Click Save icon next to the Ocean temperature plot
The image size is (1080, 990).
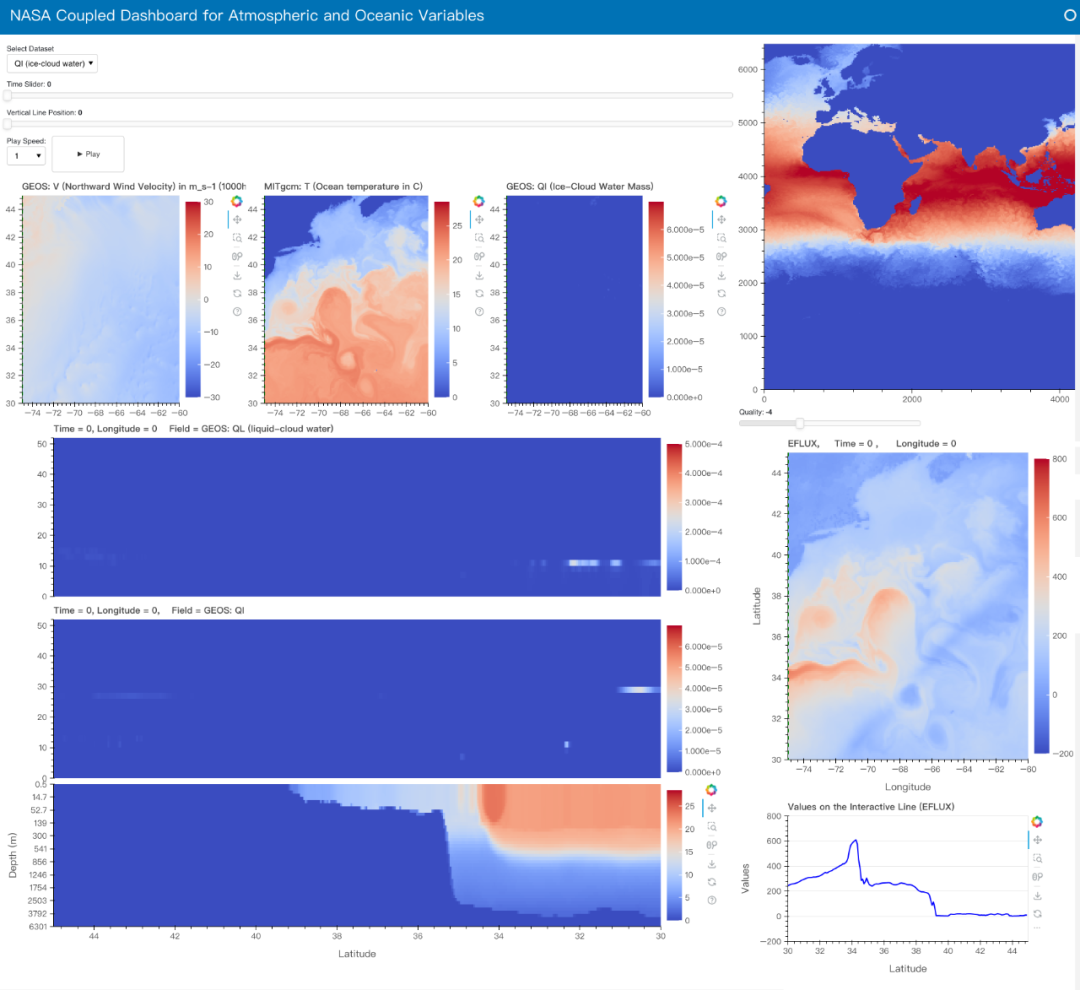click(479, 275)
